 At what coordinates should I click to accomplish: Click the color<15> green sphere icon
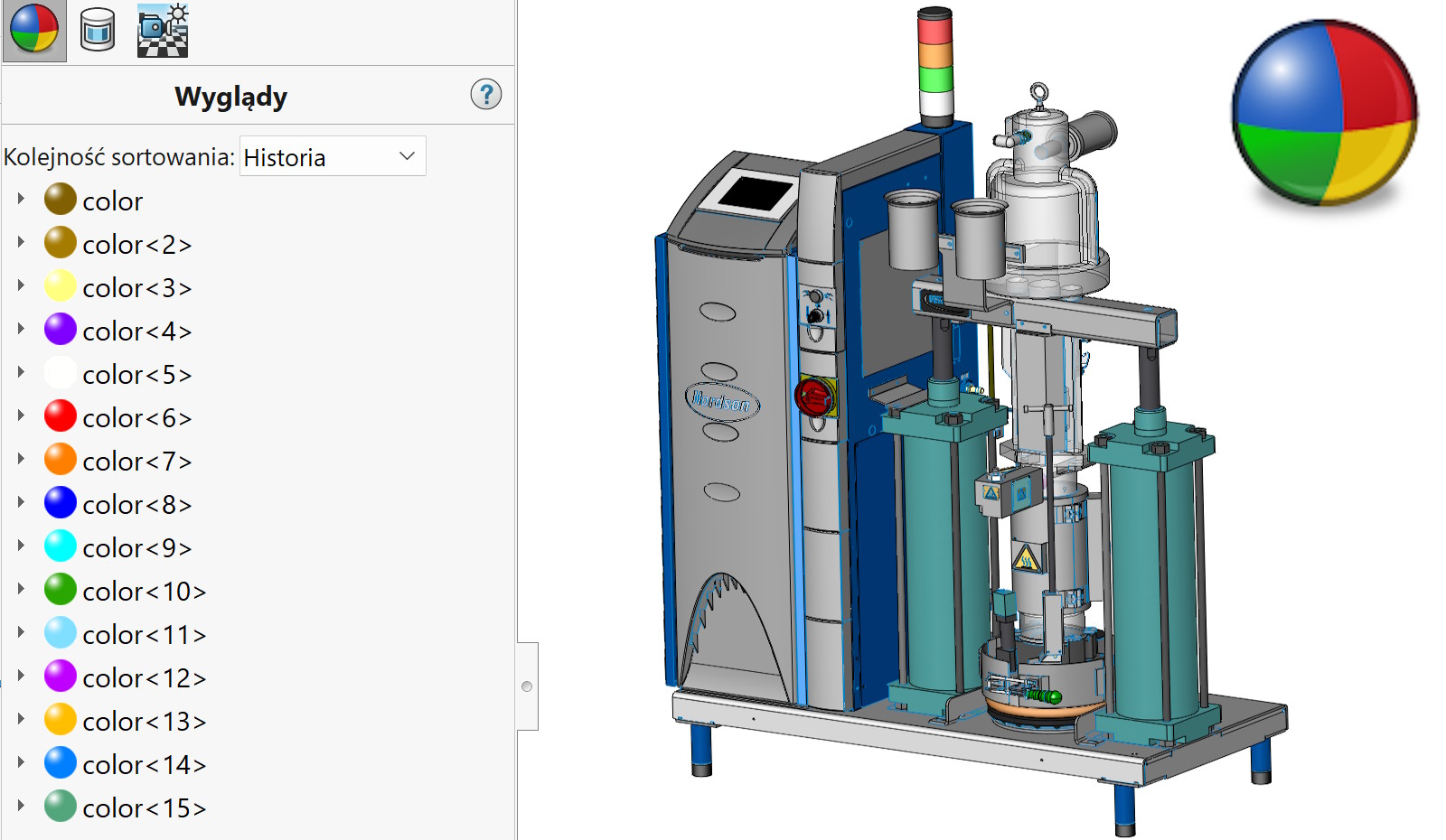point(61,807)
